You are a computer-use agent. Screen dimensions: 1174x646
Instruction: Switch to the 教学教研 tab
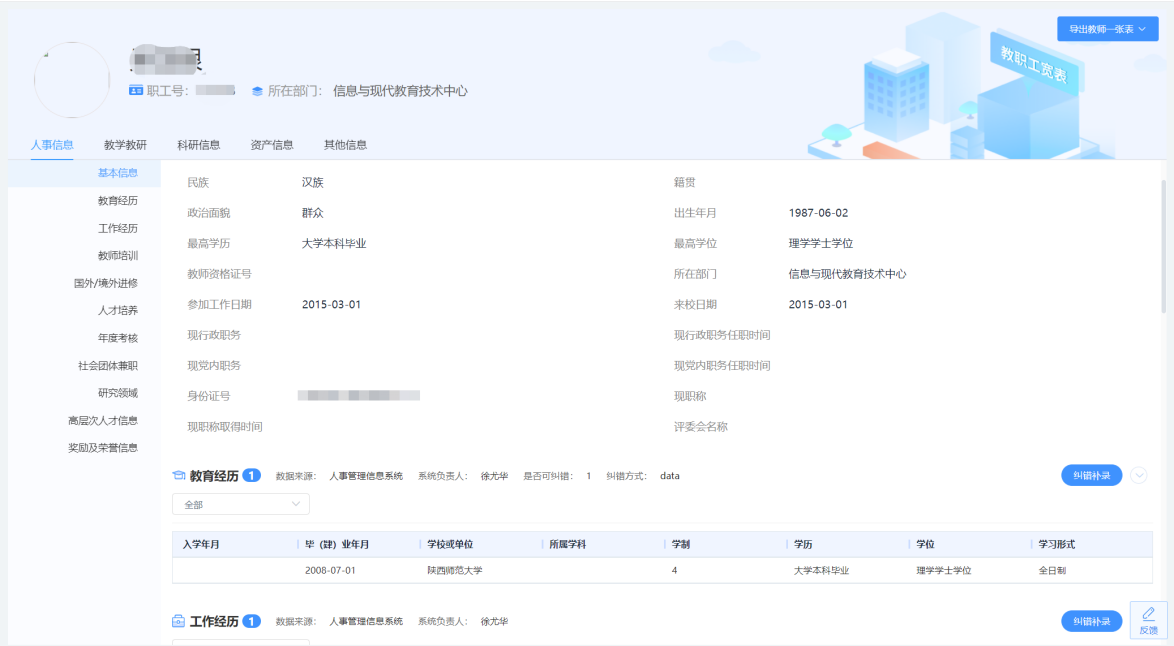pos(125,145)
